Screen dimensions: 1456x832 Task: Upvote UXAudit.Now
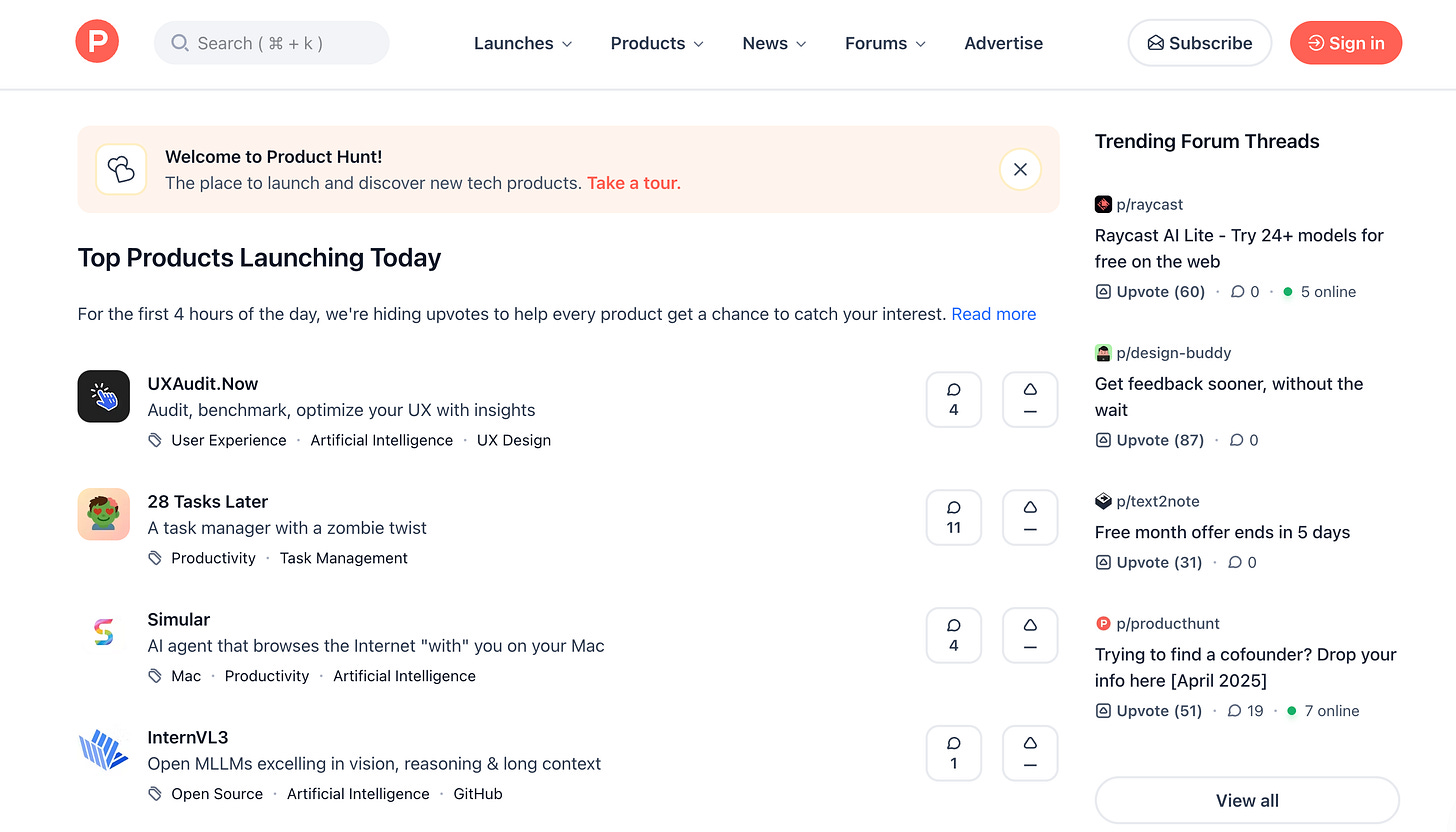(1030, 399)
